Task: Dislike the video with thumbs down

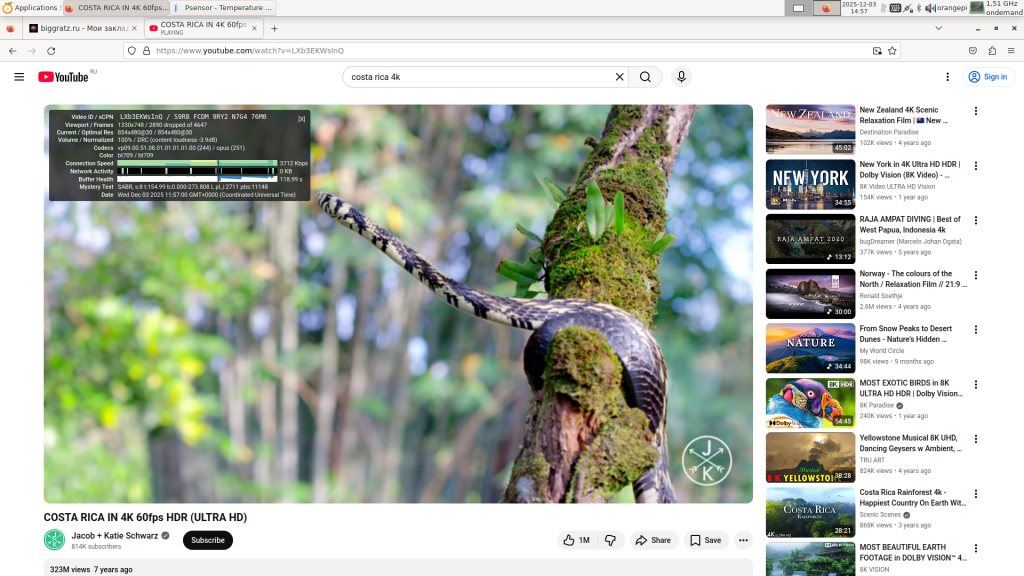Action: pos(610,540)
